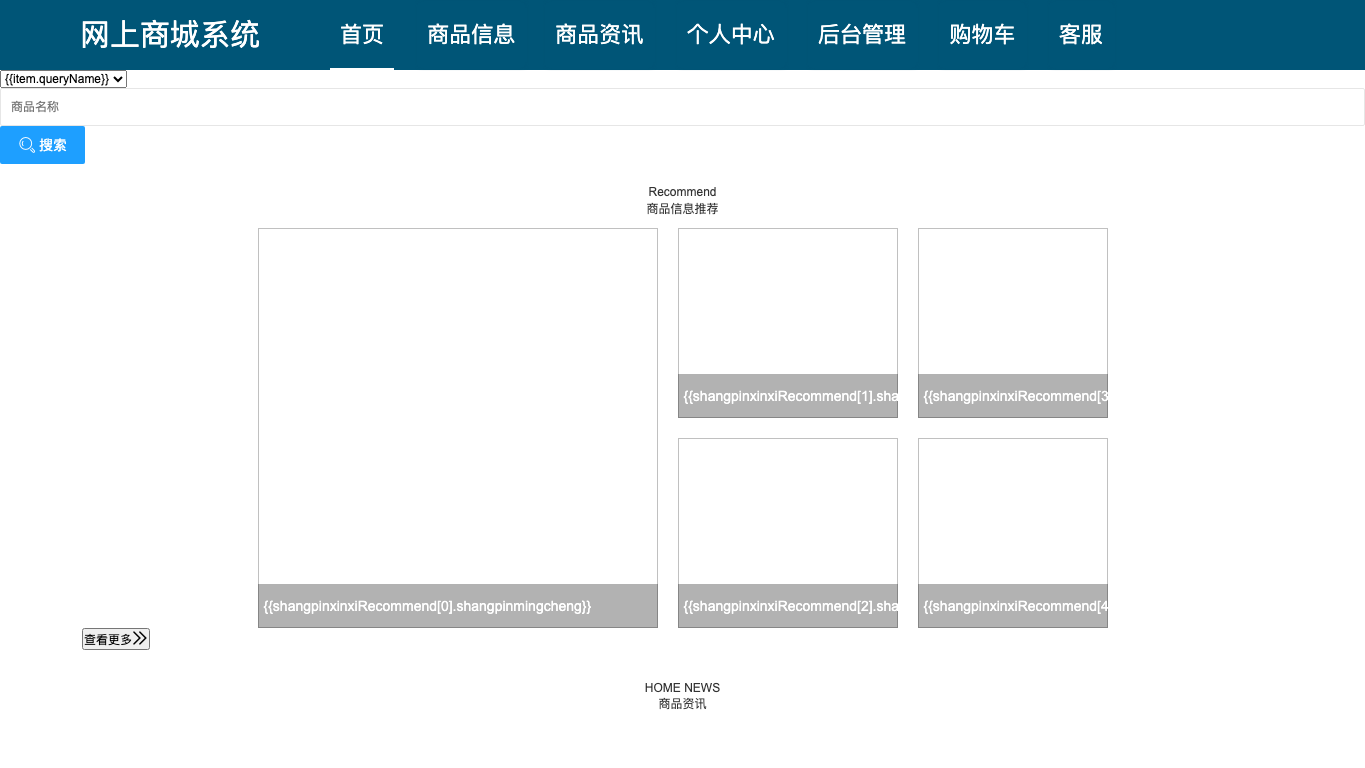Open the 商品资讯 menu item
The height and width of the screenshot is (768, 1365).
[x=599, y=35]
